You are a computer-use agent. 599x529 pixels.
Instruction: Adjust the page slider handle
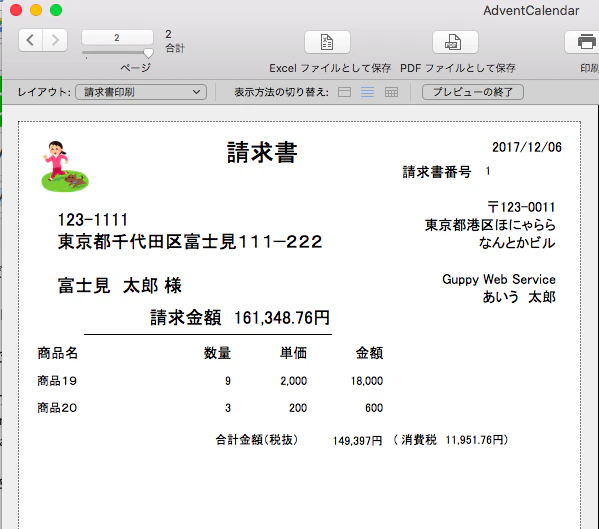click(x=148, y=53)
